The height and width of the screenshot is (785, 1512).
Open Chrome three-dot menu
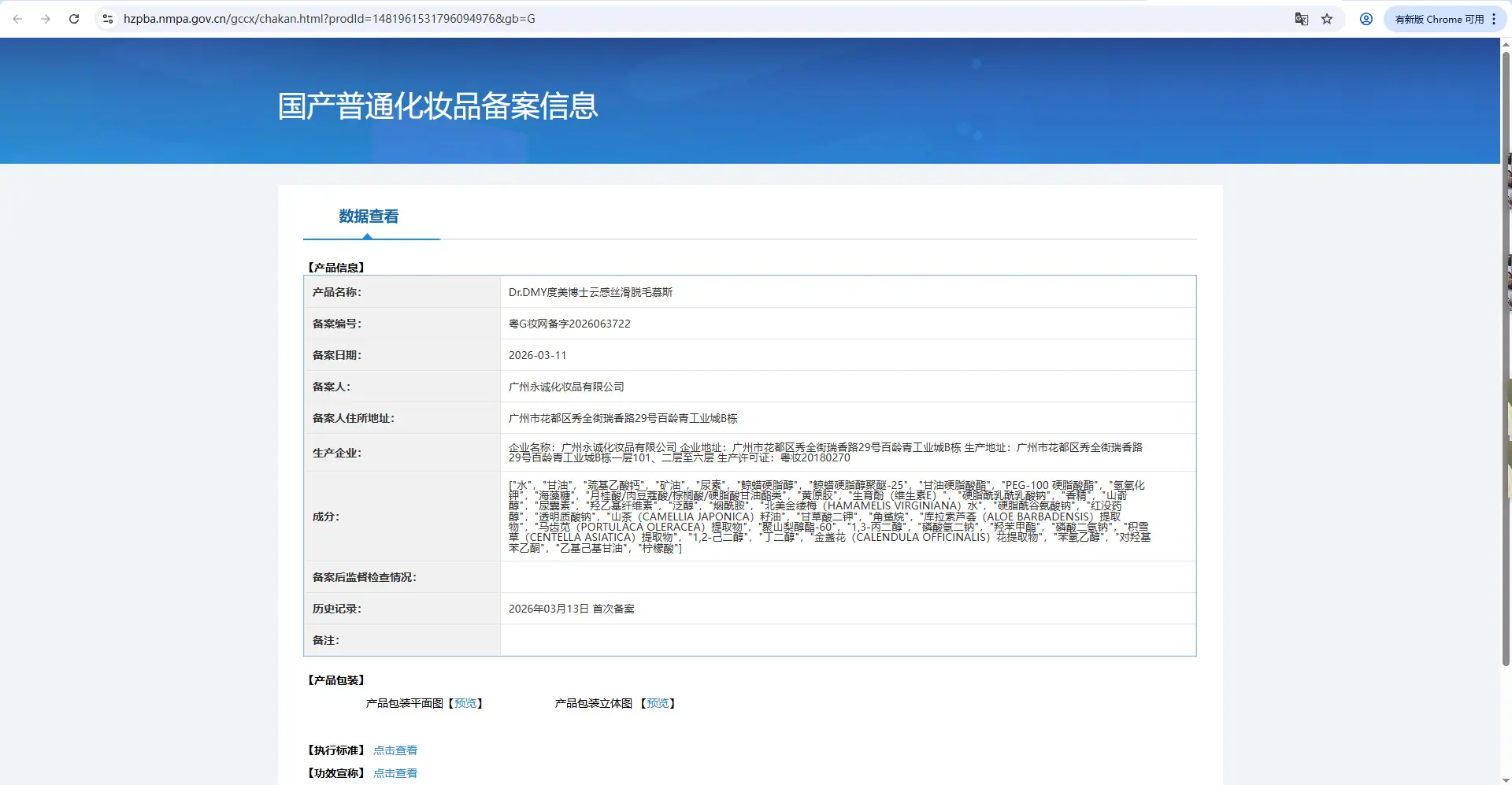point(1494,19)
